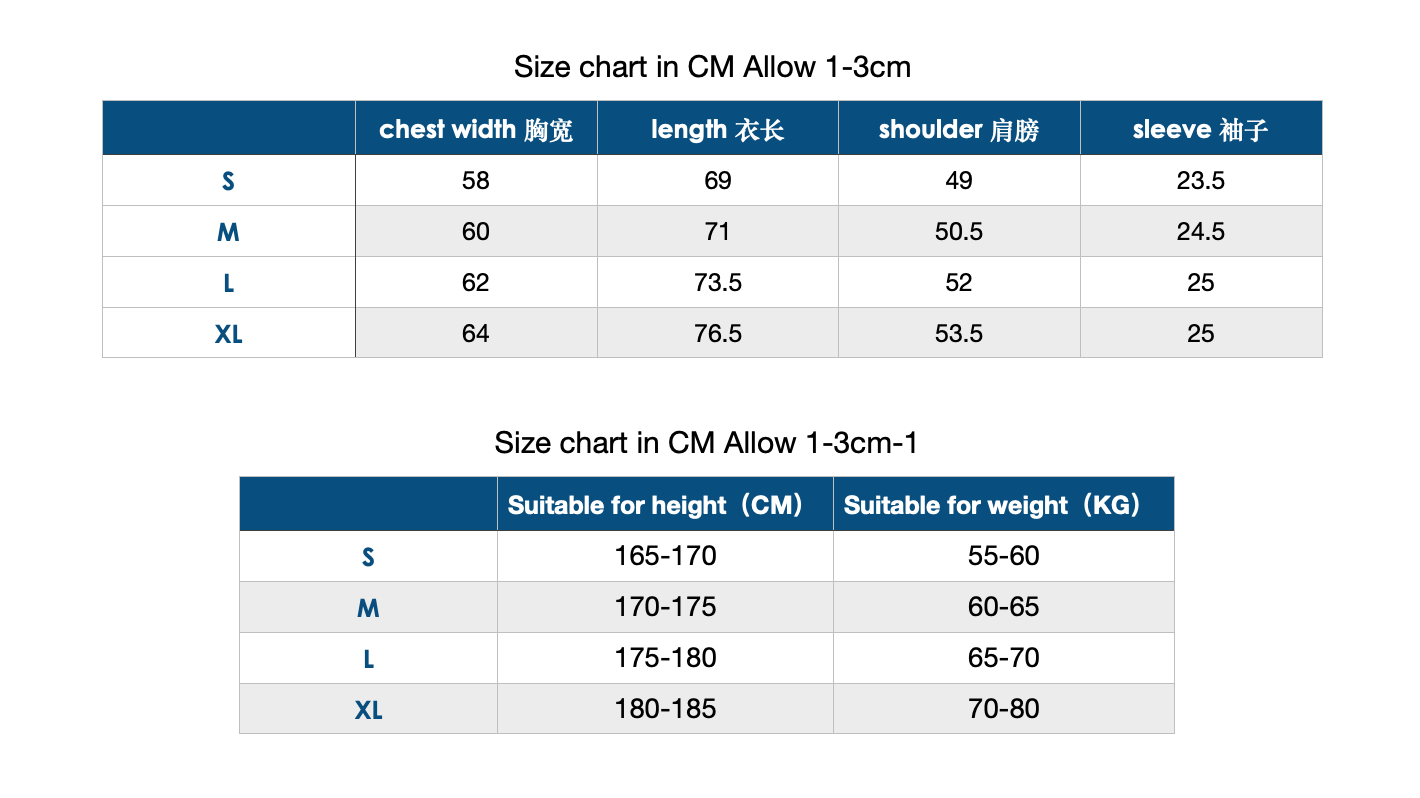Select the S row label in measurements table
This screenshot has height=798, width=1420.
(x=228, y=181)
